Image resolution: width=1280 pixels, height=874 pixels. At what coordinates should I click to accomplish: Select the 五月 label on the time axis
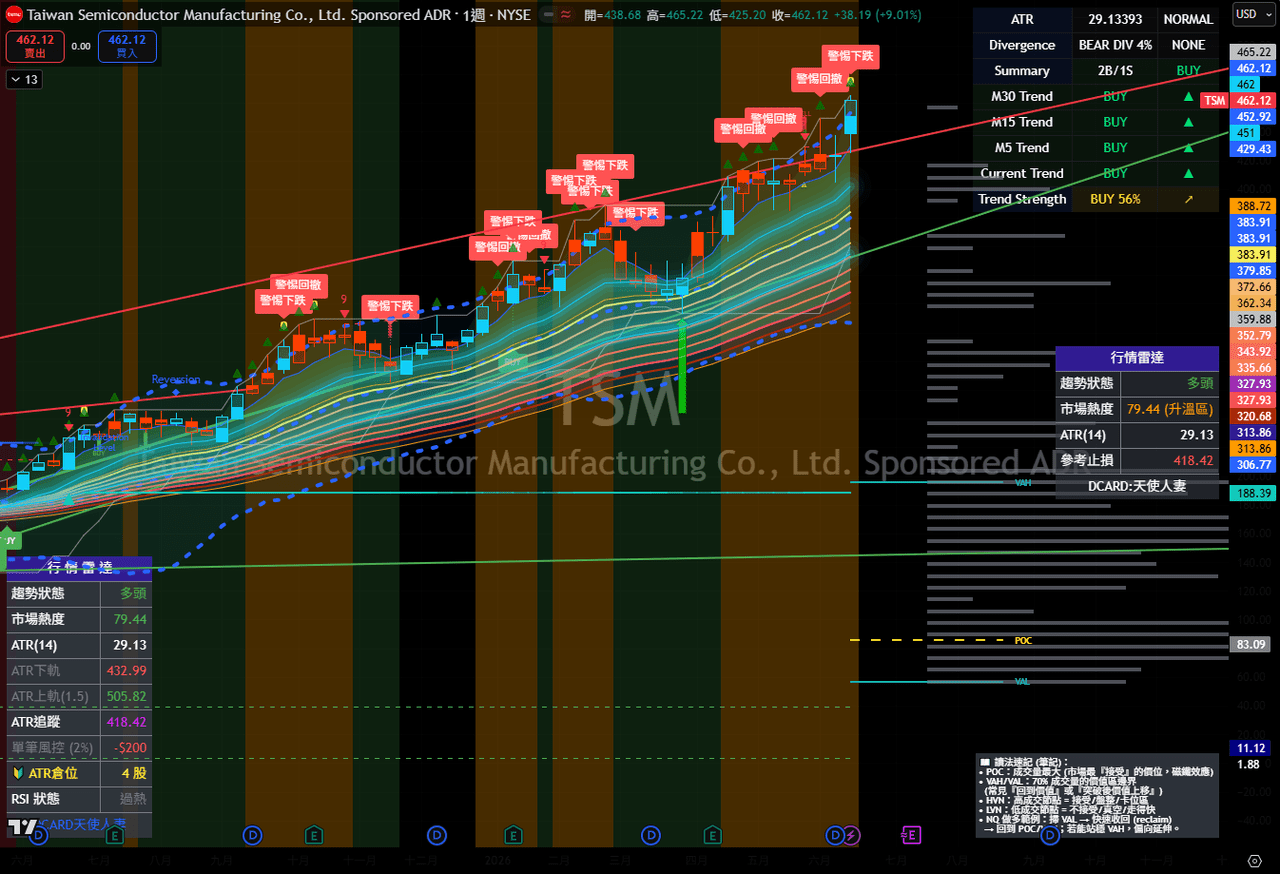[756, 859]
